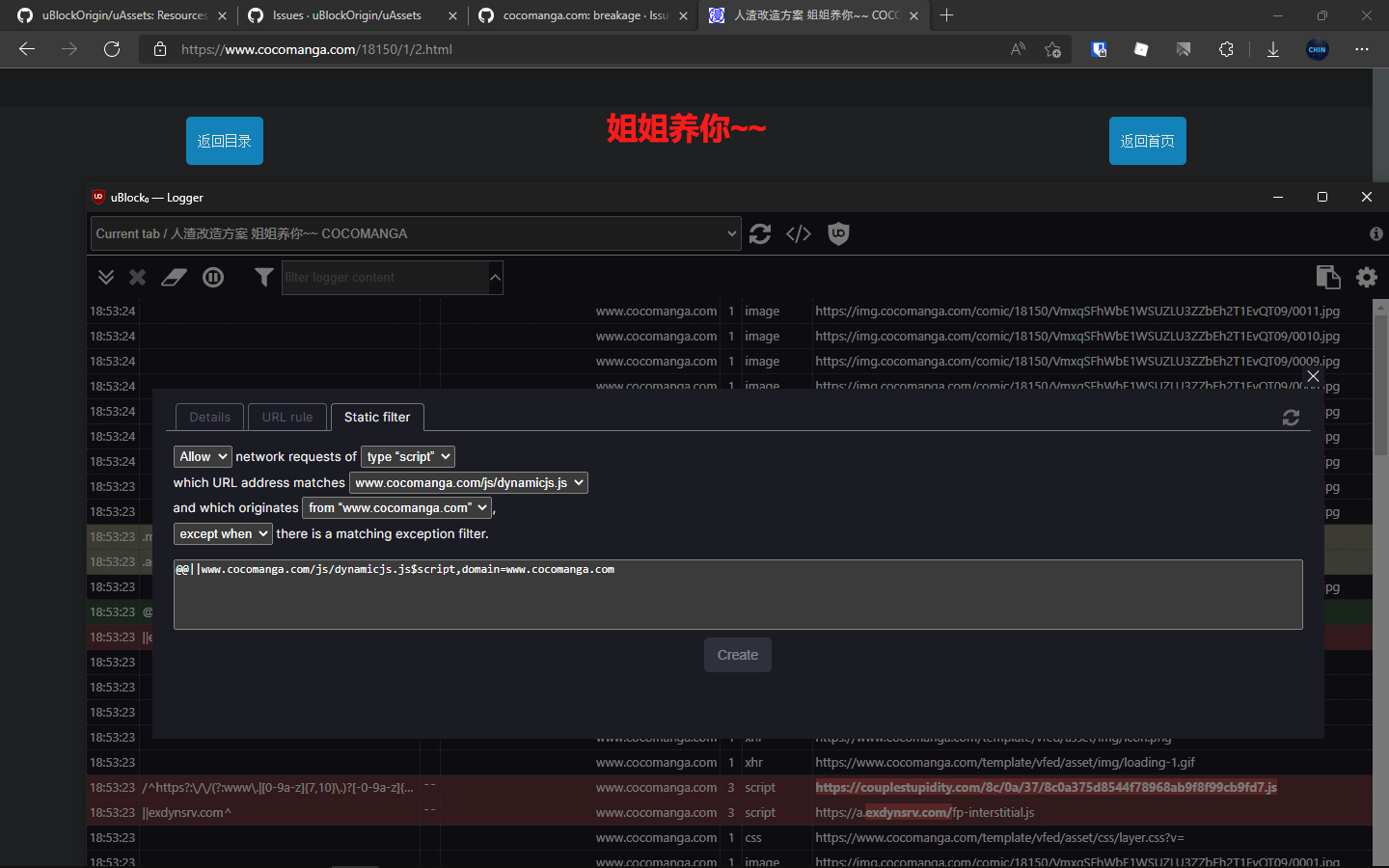Click the 返回首页 button
Viewport: 1389px width, 868px height.
(1147, 141)
